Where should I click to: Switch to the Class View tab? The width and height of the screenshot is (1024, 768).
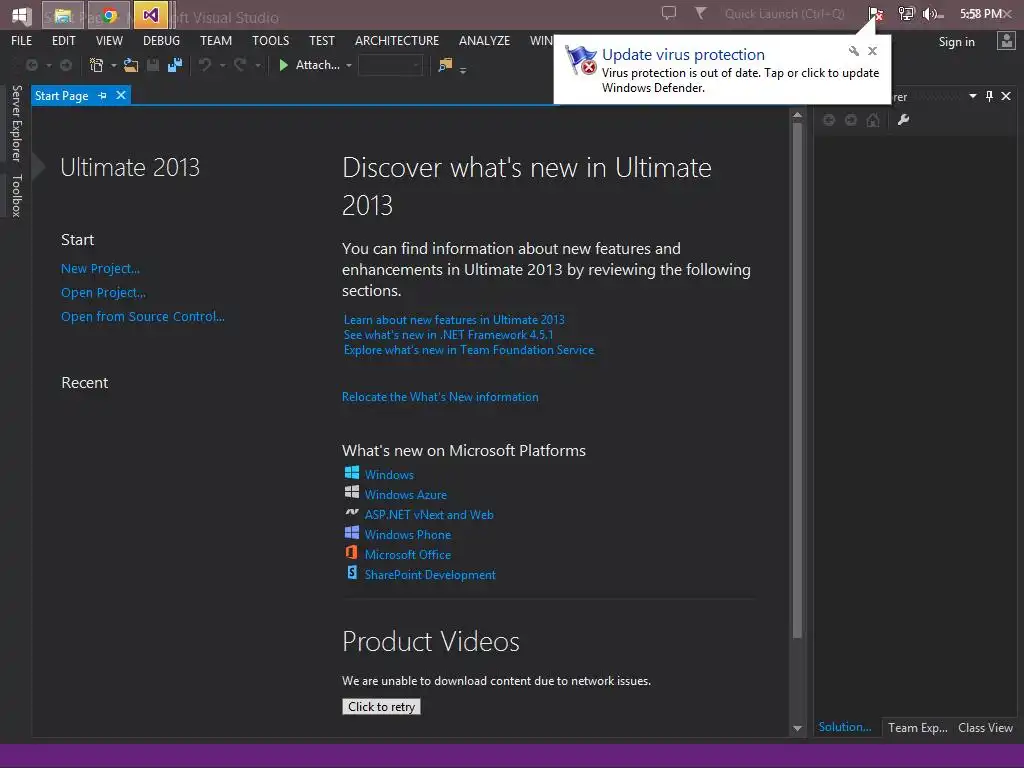point(985,728)
